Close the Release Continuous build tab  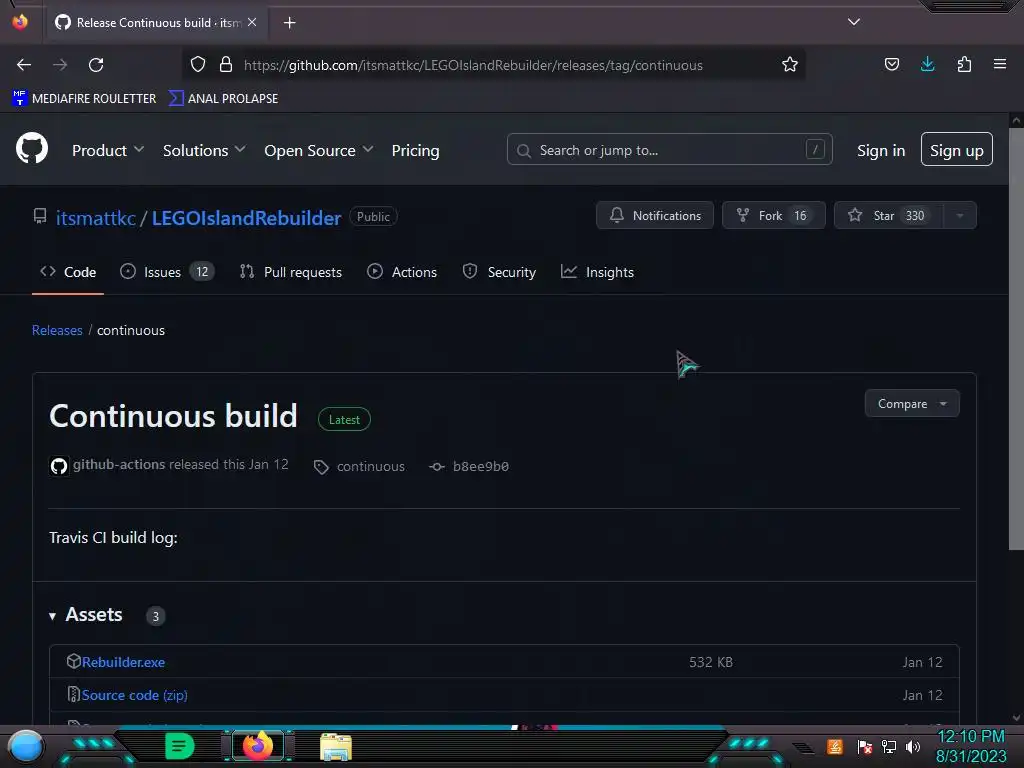tap(252, 22)
